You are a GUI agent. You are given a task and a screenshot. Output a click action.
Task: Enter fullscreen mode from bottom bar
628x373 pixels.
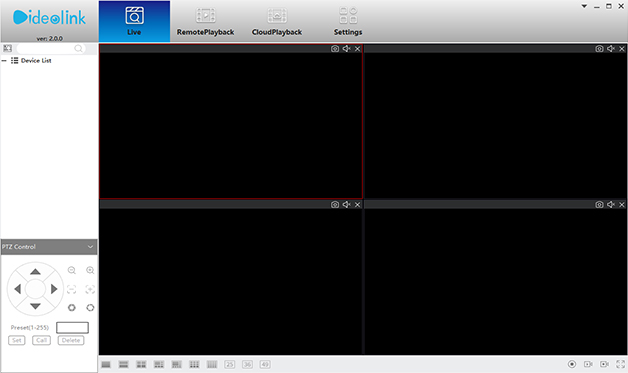coord(620,364)
